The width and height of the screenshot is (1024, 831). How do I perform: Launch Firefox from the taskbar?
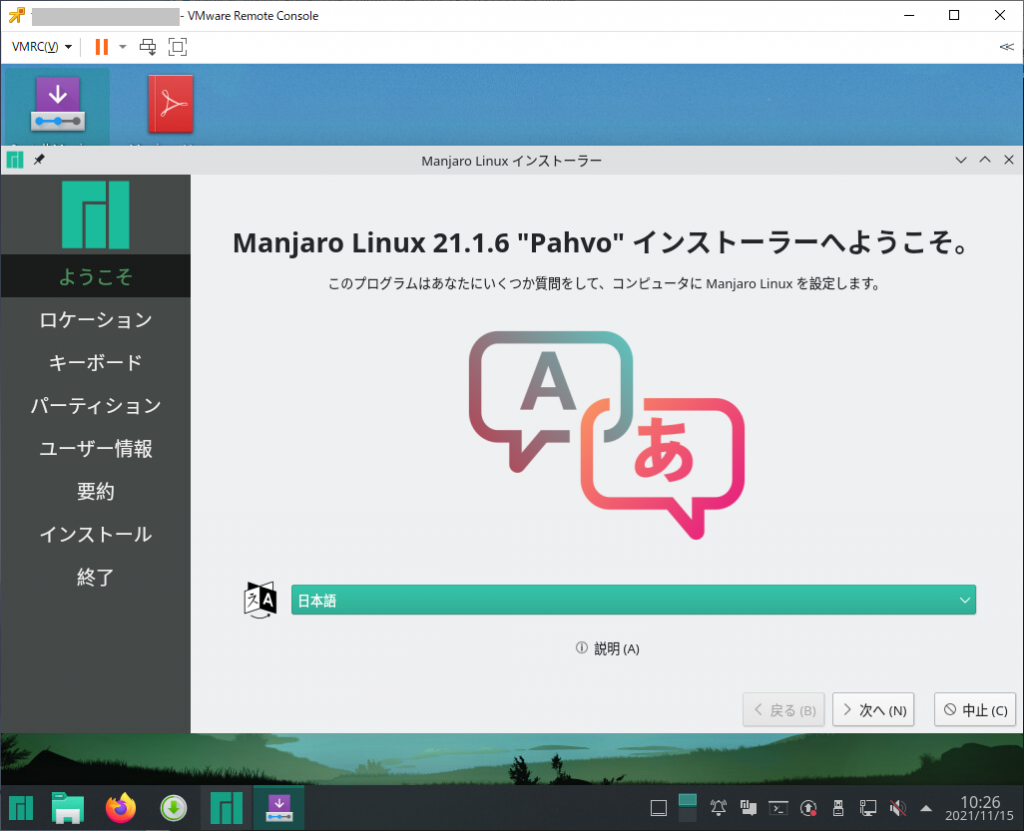(x=121, y=809)
